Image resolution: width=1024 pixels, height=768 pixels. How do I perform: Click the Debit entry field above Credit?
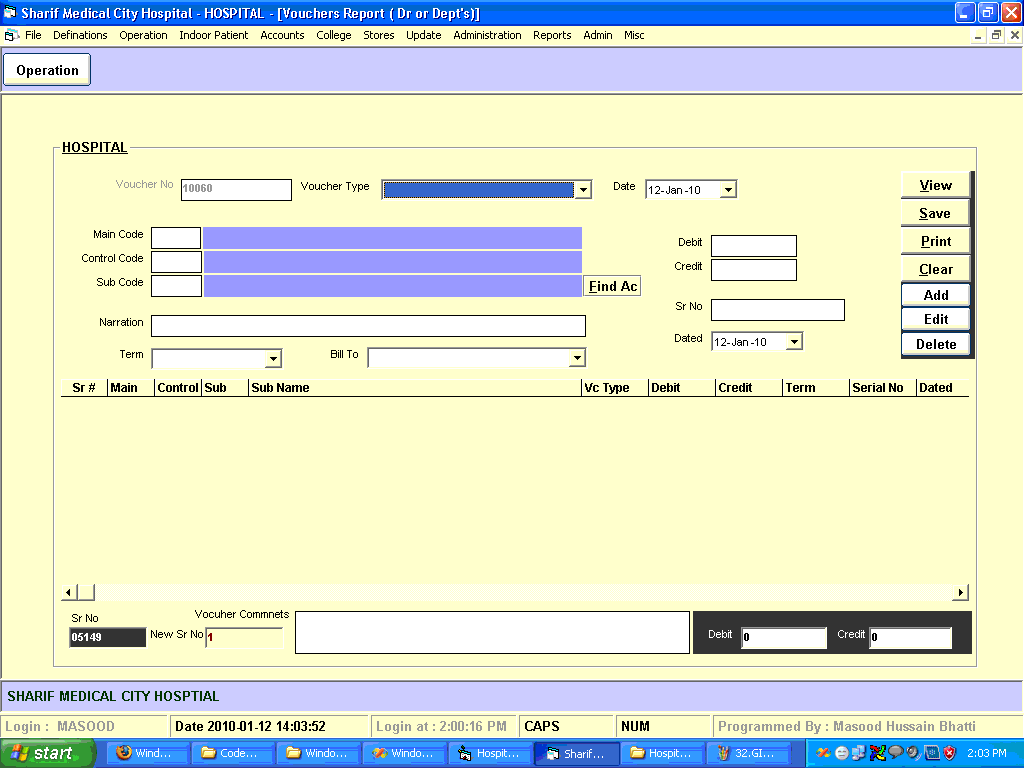pos(754,246)
